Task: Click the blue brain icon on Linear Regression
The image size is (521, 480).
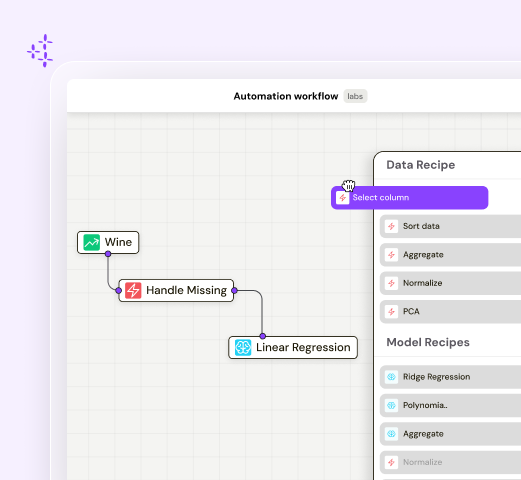Action: point(243,348)
